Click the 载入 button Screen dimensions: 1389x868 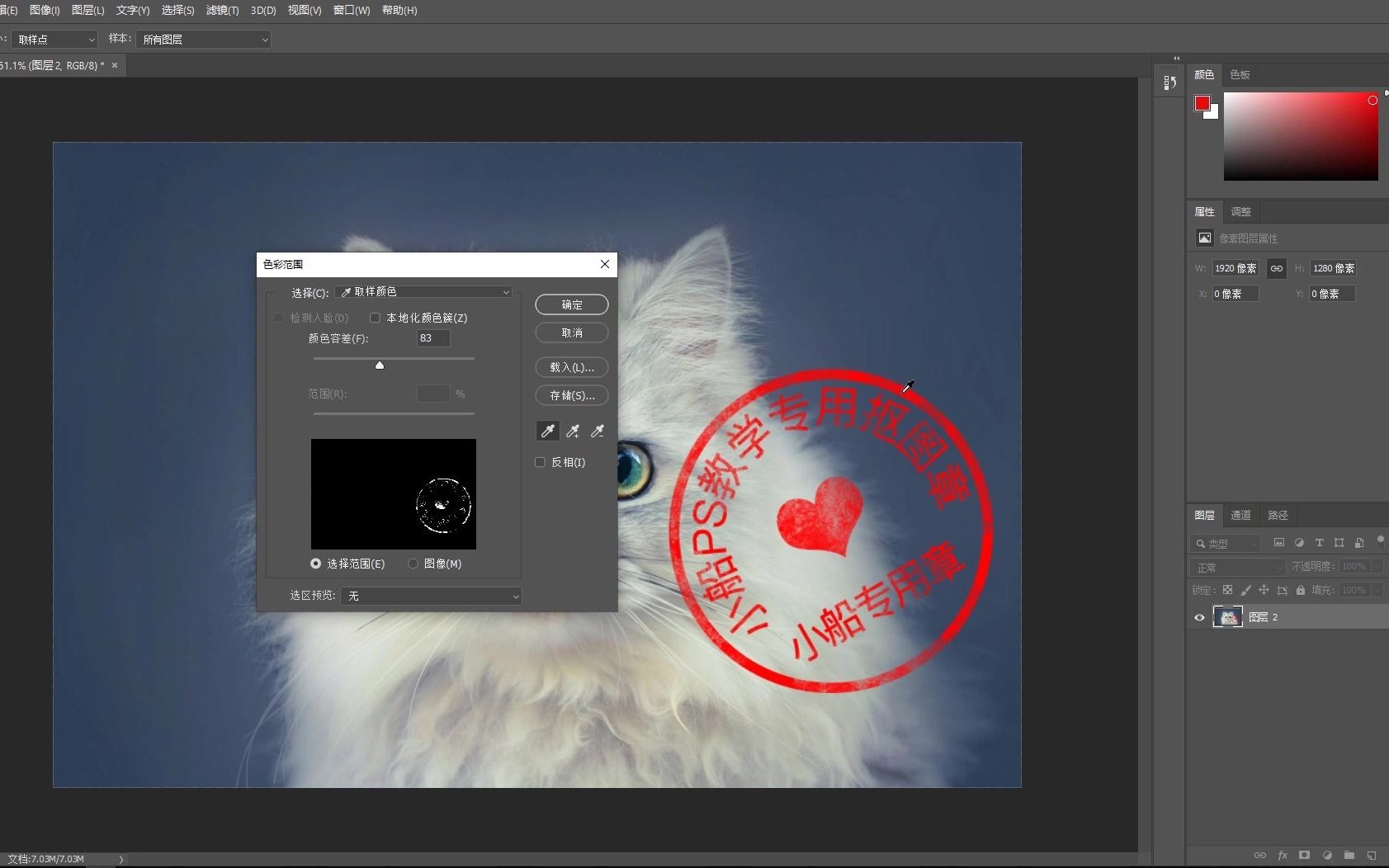tap(572, 367)
